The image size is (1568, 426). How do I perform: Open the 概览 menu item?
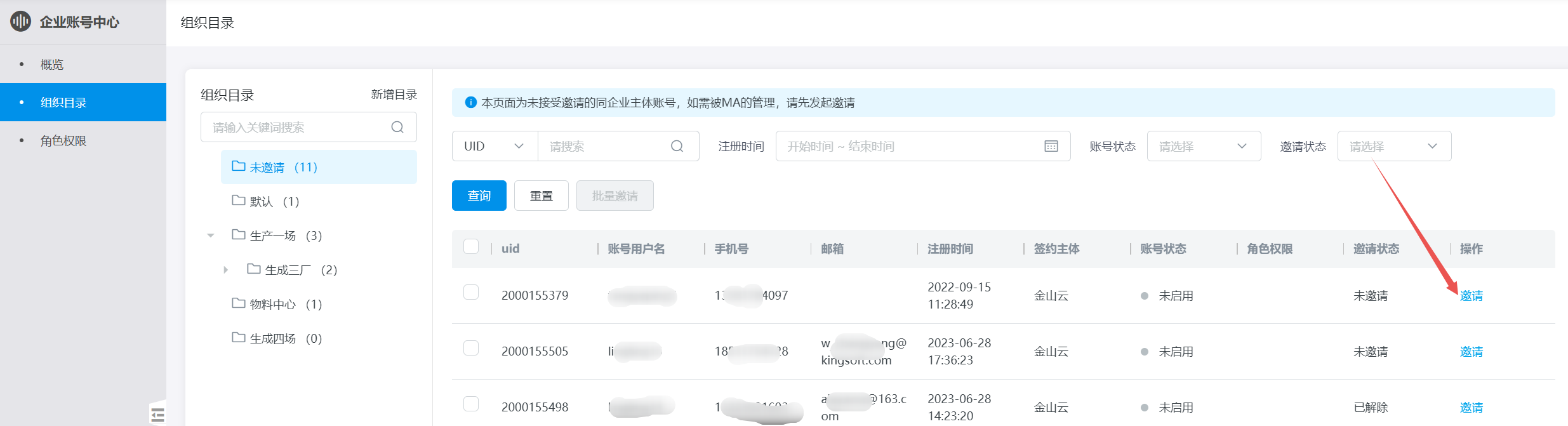(83, 64)
